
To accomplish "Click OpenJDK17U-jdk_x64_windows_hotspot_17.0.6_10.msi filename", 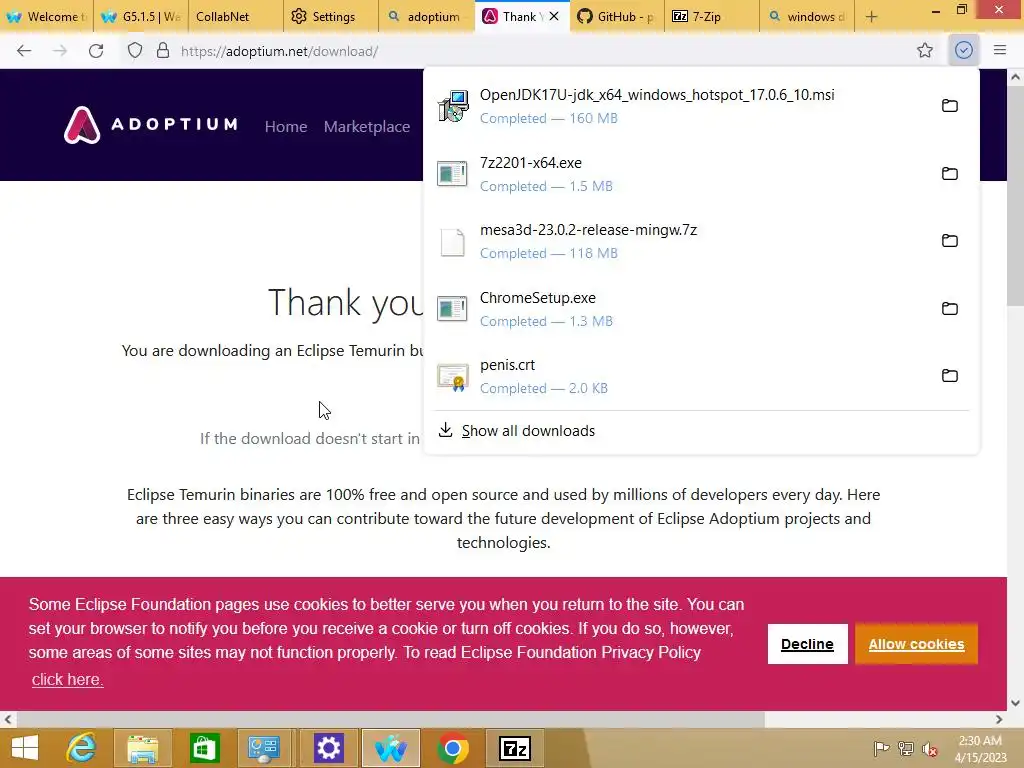I will pos(657,95).
